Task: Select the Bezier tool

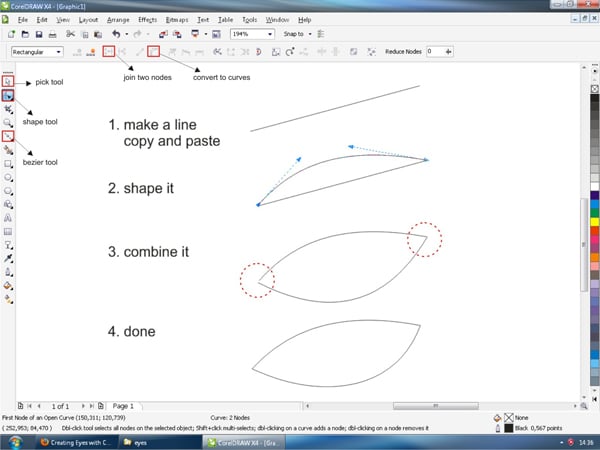Action: pos(8,135)
